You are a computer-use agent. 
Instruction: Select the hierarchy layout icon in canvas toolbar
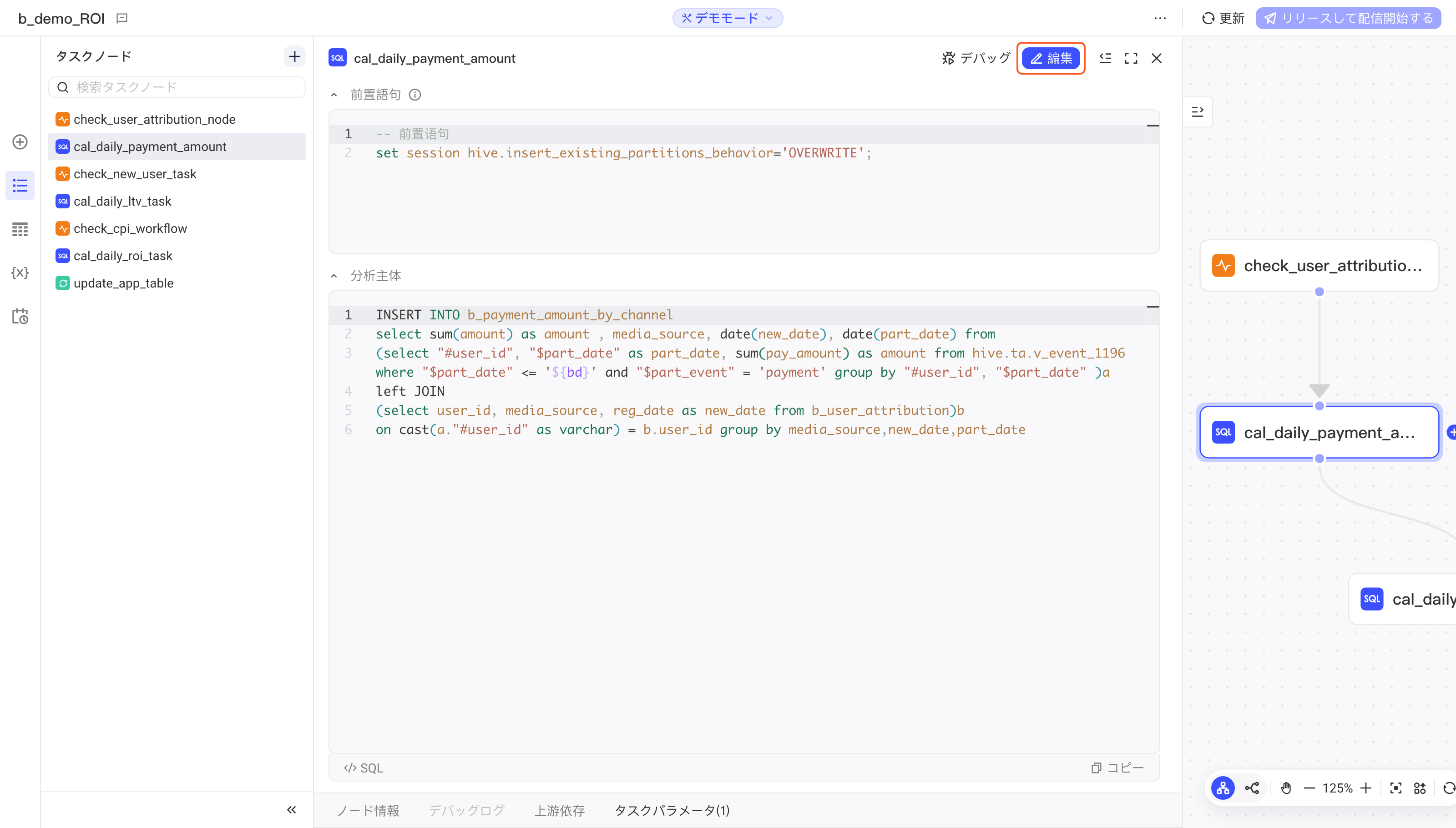(1223, 788)
